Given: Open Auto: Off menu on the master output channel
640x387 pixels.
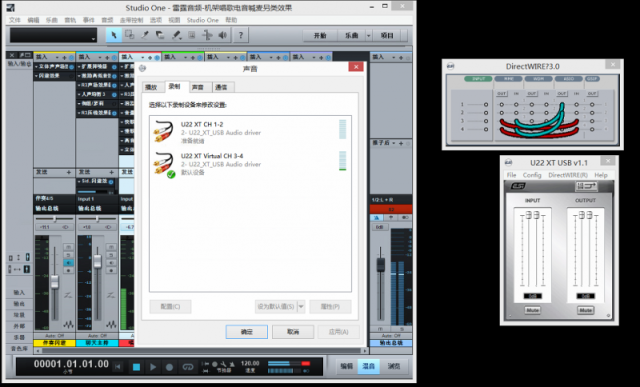Looking at the screenshot, I should coord(391,336).
